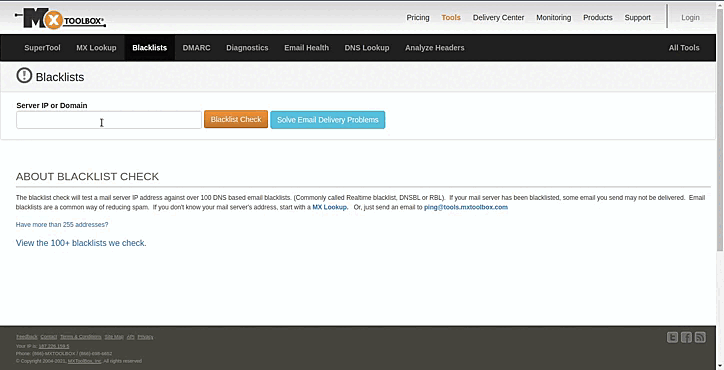Screen dimensions: 724x370
Task: Click the vertical page scrollbar thumb
Action: pos(720,129)
